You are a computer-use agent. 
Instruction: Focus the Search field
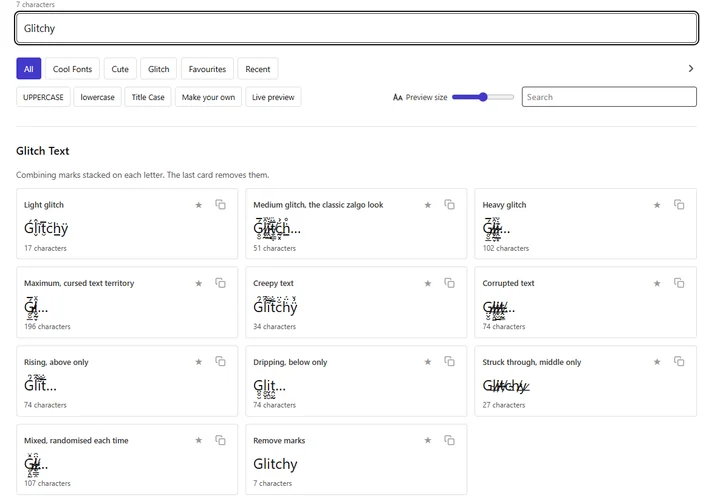click(x=609, y=97)
